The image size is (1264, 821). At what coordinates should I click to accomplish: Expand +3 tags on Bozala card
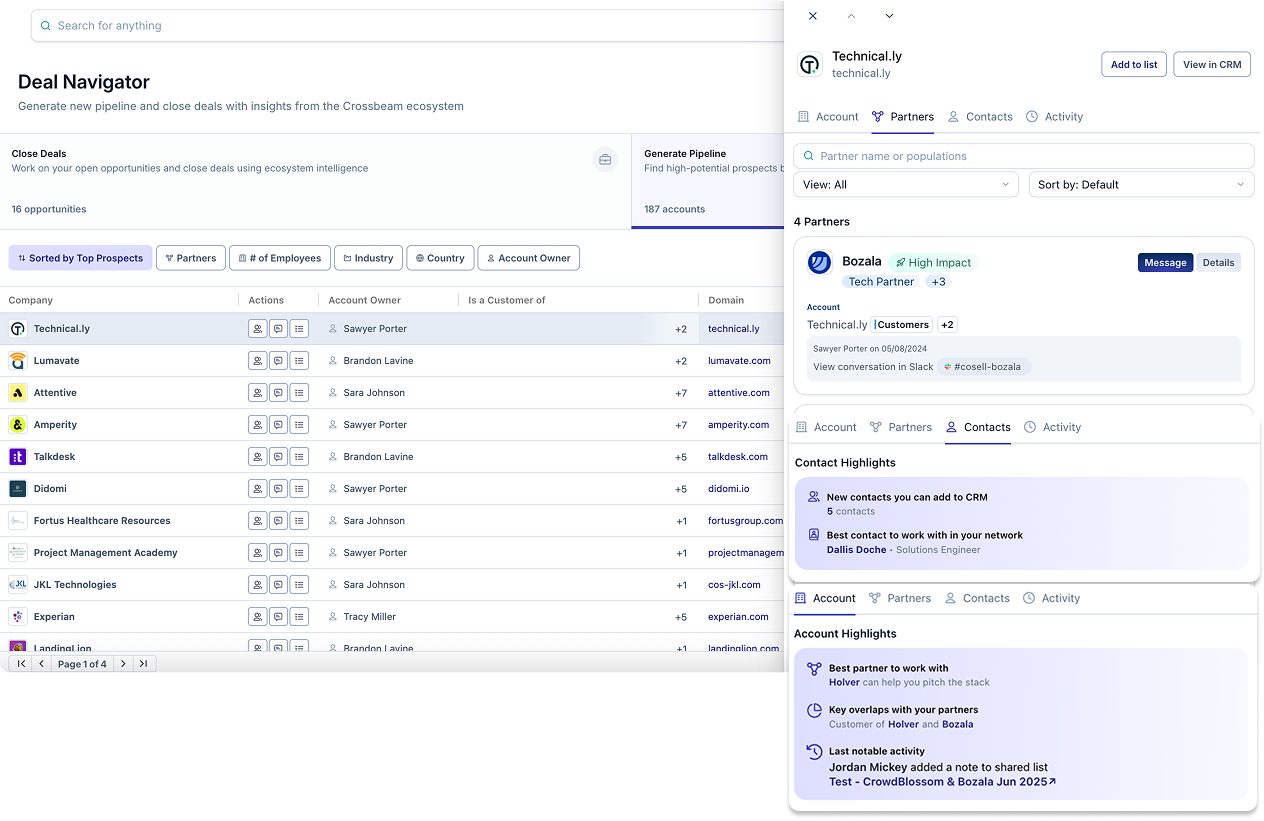[938, 282]
